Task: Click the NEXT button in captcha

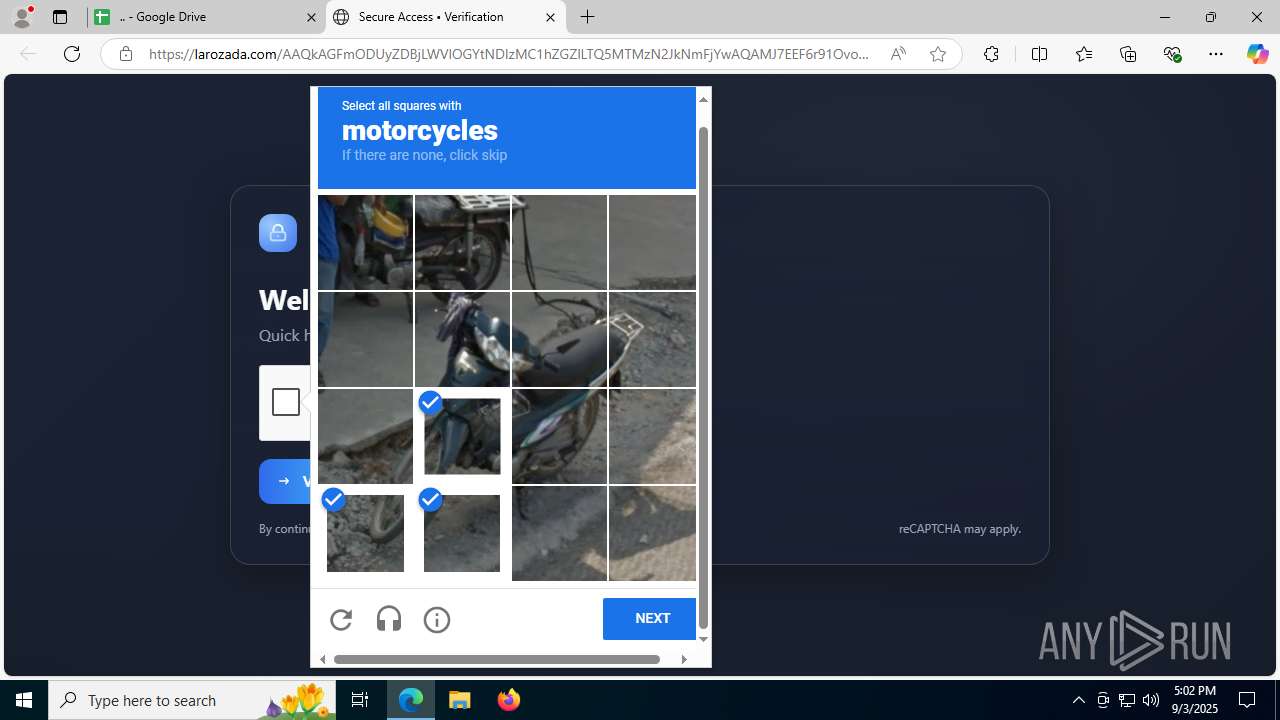Action: 652,618
